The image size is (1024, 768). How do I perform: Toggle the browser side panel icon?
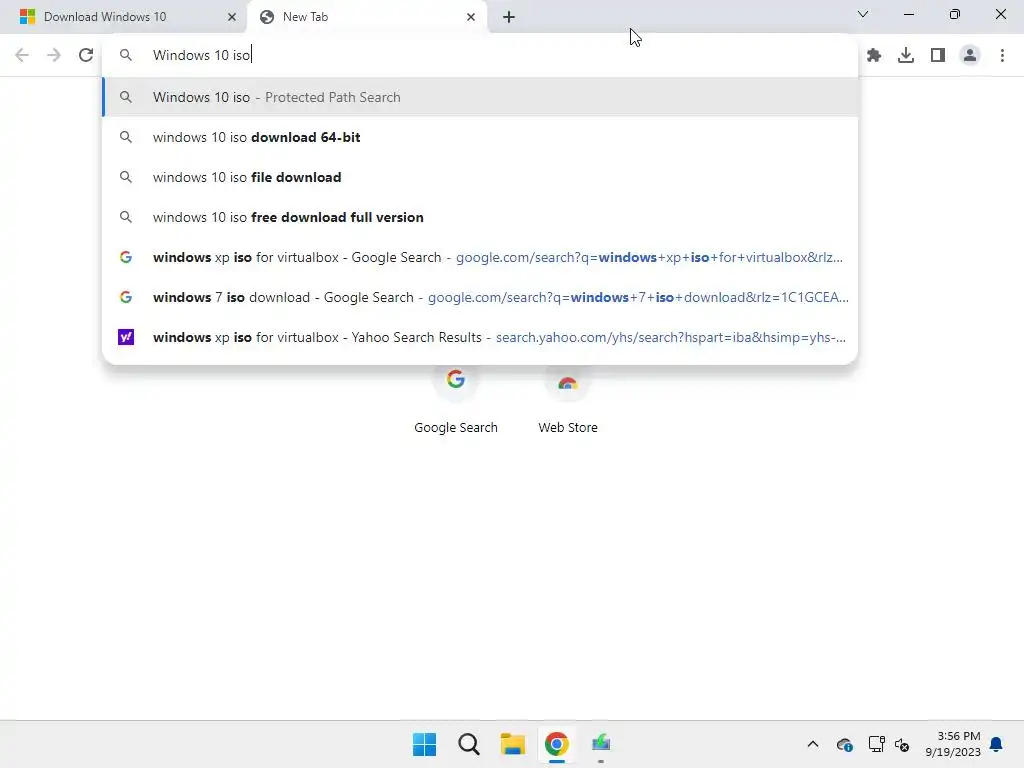click(x=938, y=55)
